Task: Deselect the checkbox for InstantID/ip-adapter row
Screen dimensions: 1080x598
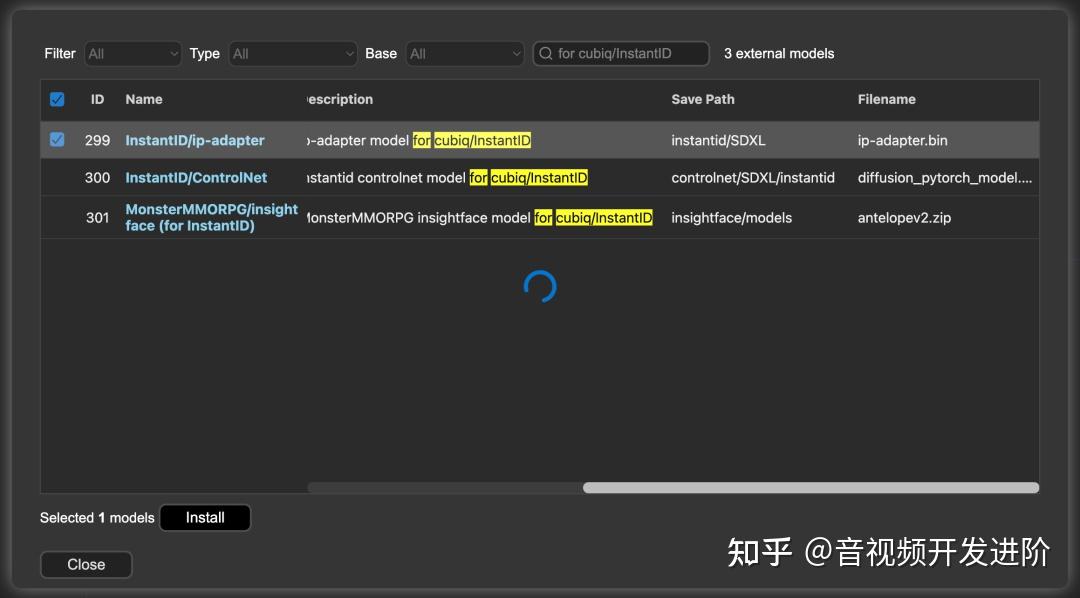Action: 57,140
